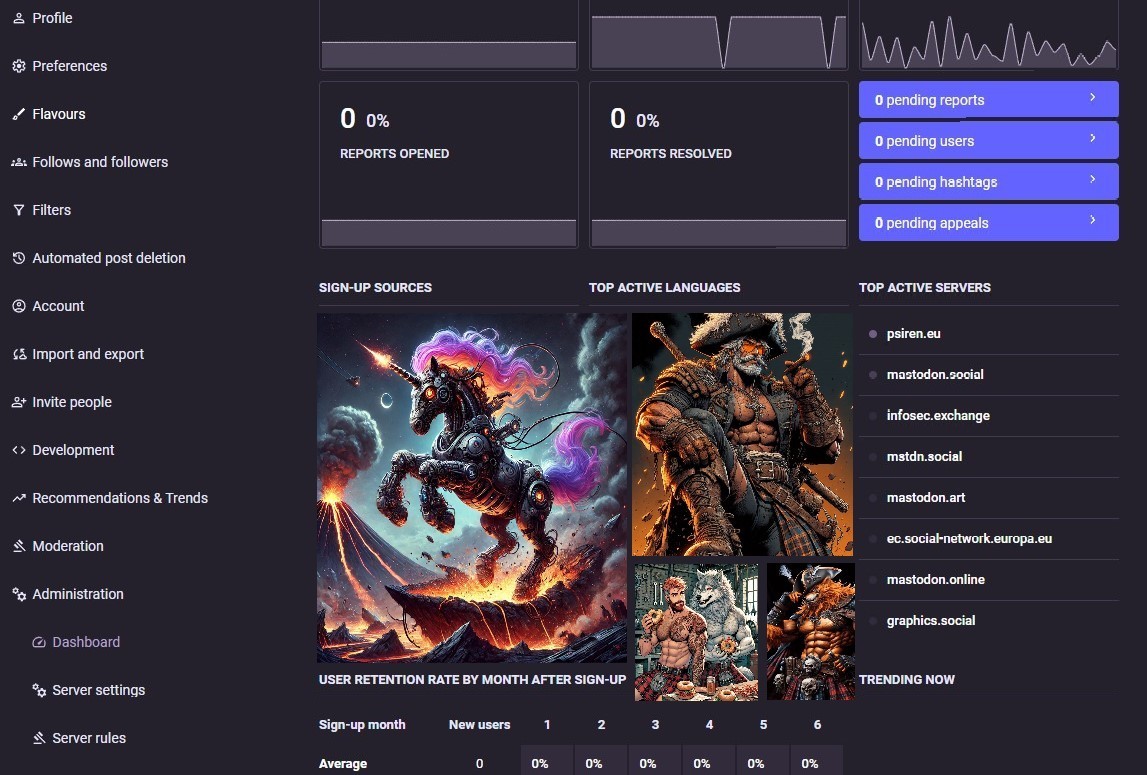
Task: Click the Account user circle icon
Action: [19, 306]
